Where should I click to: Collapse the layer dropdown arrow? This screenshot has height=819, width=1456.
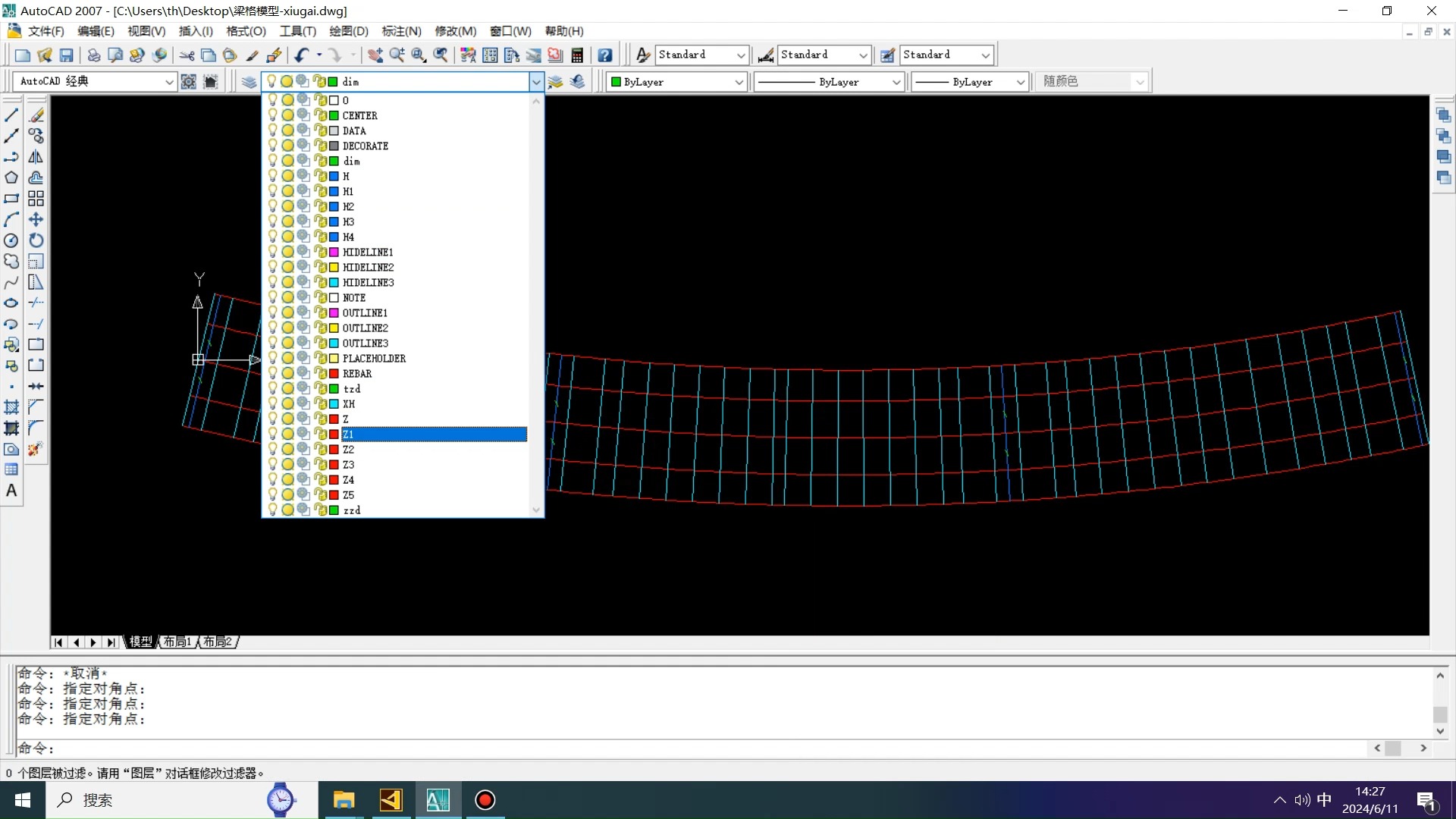536,82
